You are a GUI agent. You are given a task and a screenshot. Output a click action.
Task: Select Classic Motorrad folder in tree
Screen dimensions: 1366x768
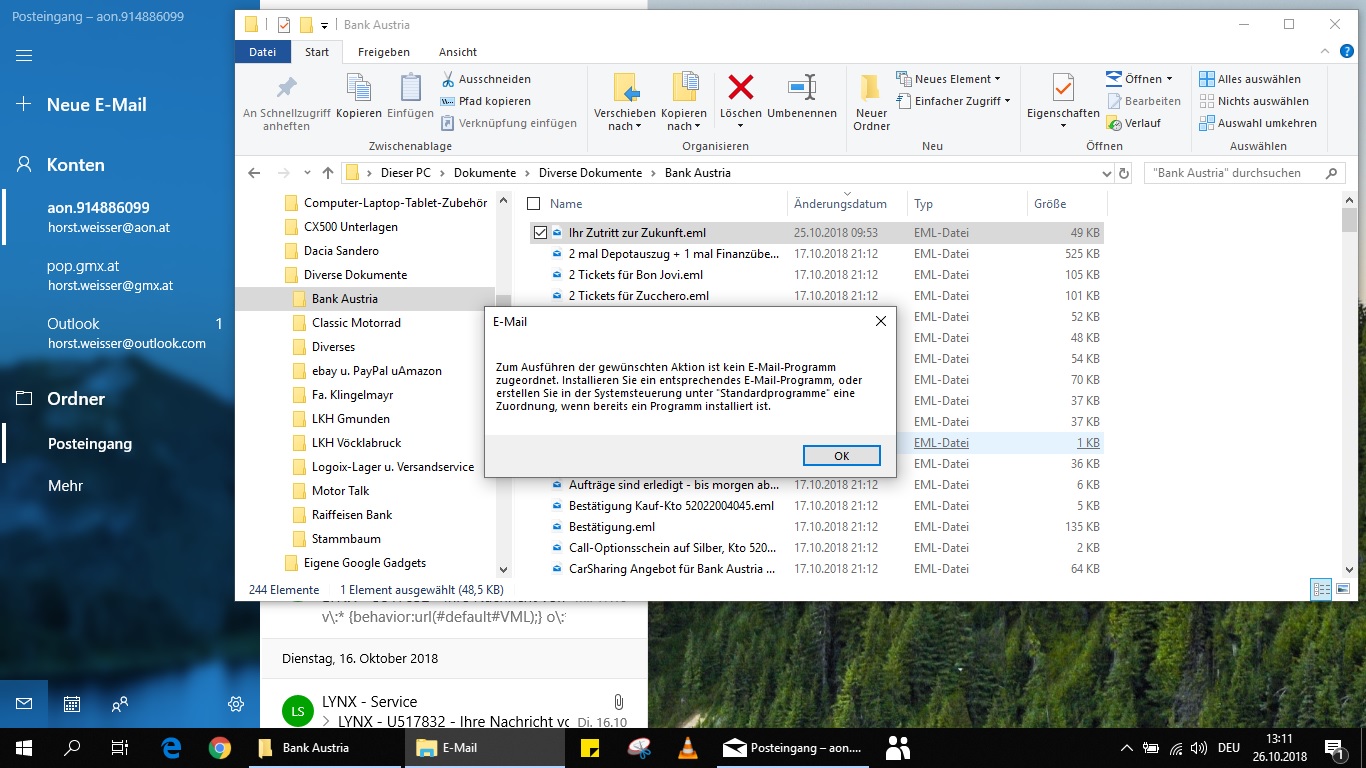click(x=356, y=323)
